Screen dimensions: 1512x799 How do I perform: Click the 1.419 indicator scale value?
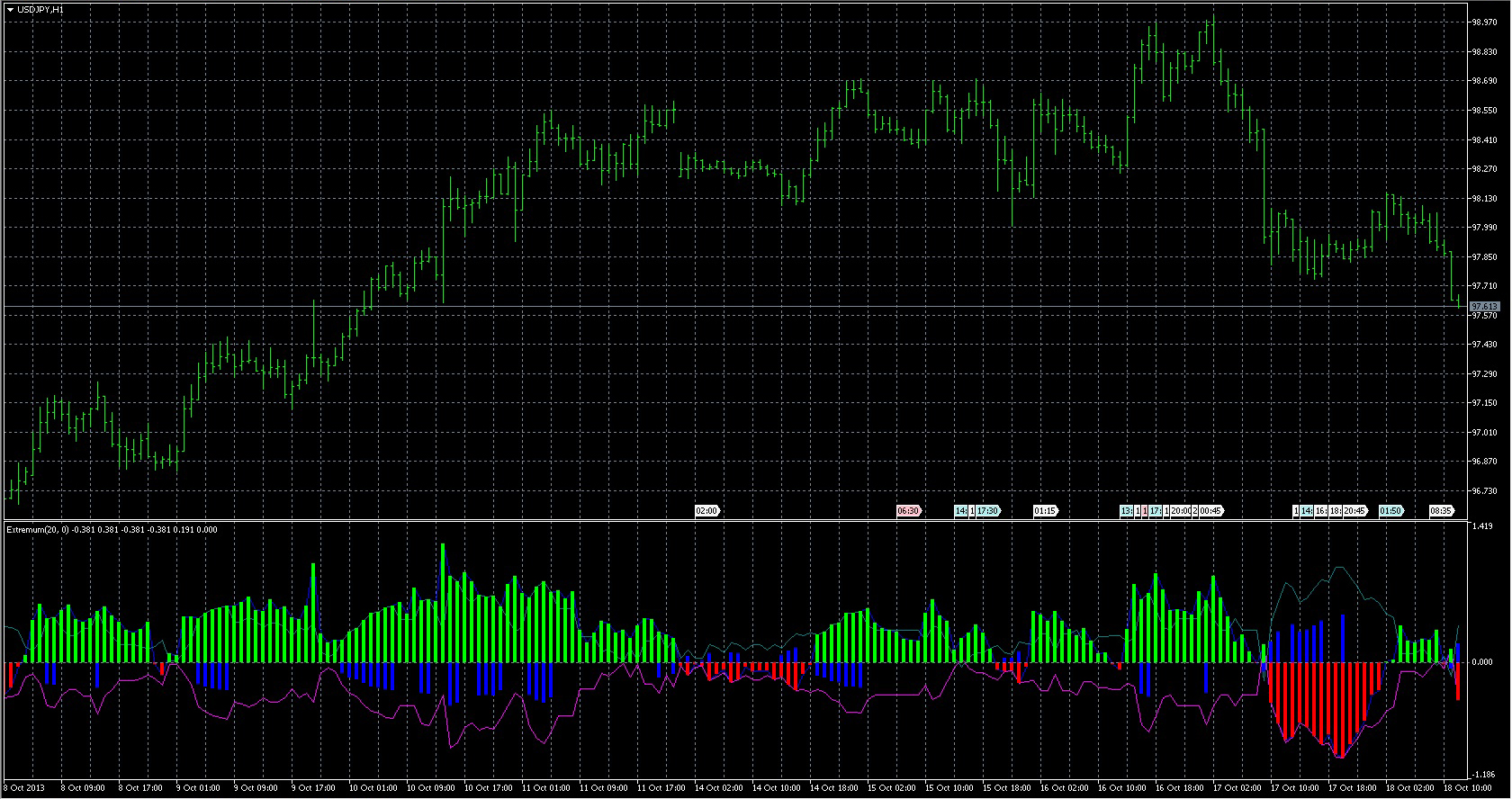point(1482,526)
